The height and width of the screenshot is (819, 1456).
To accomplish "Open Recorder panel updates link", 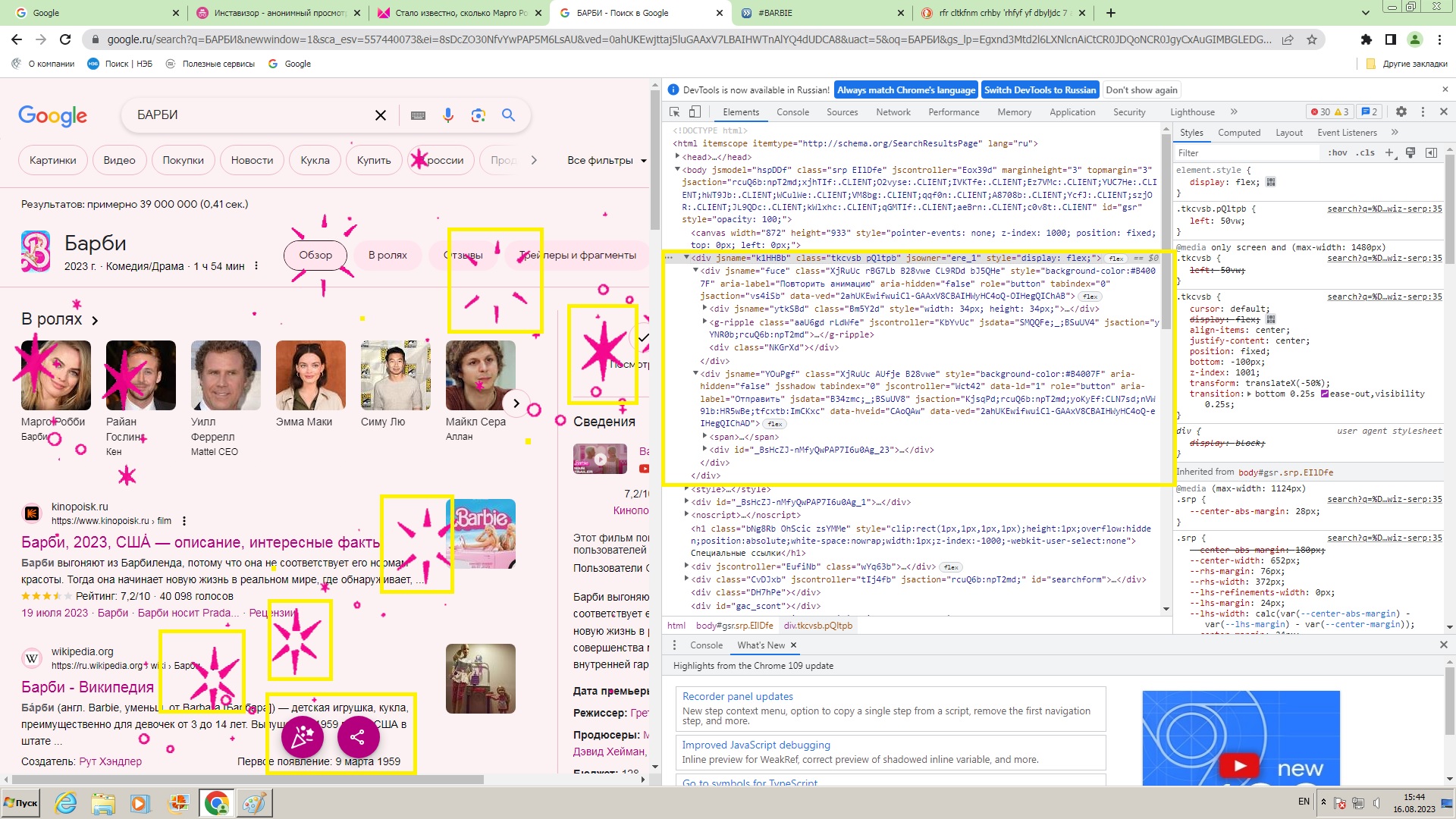I will pos(737,696).
